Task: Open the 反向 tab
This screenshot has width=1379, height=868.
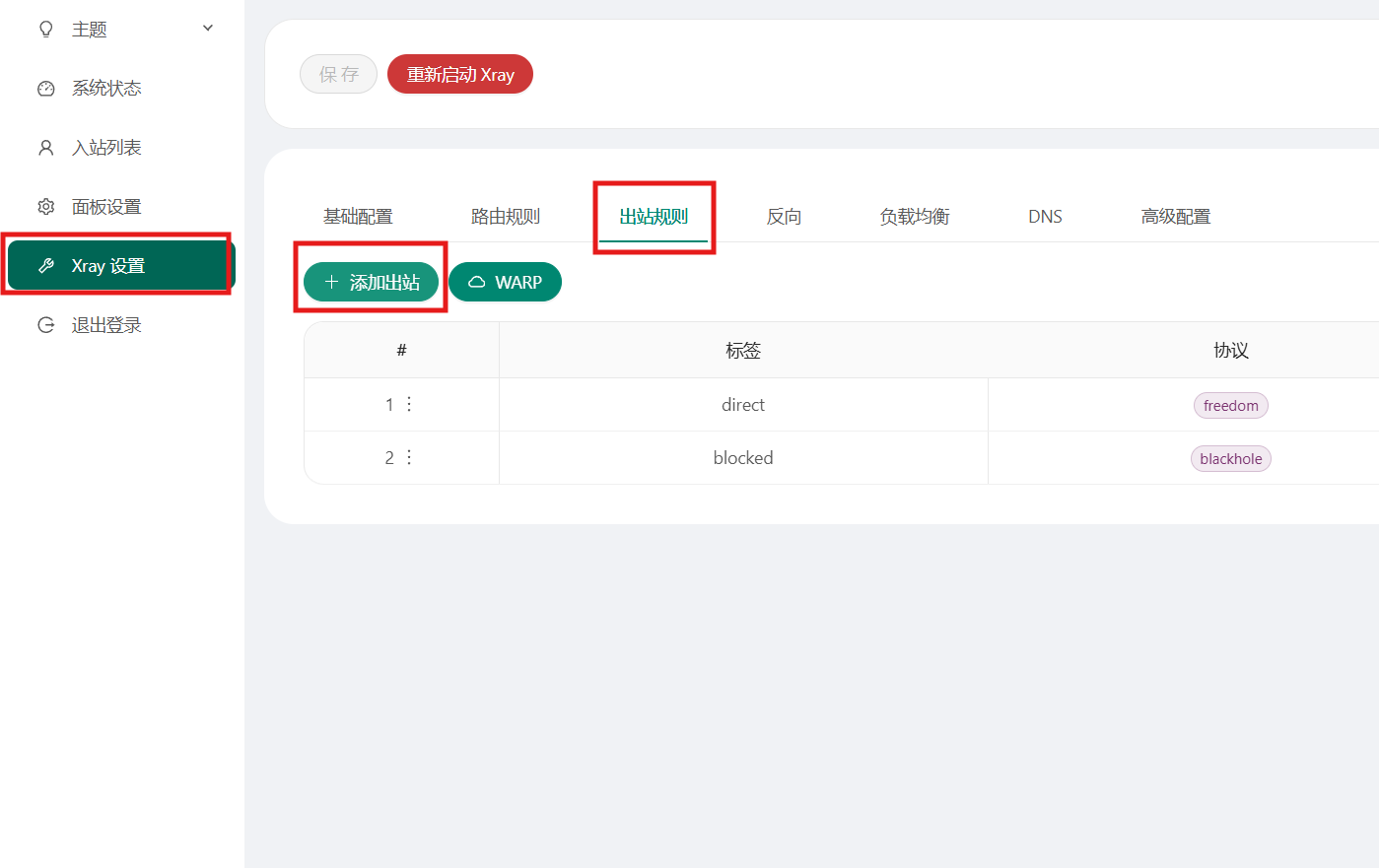Action: [x=784, y=216]
